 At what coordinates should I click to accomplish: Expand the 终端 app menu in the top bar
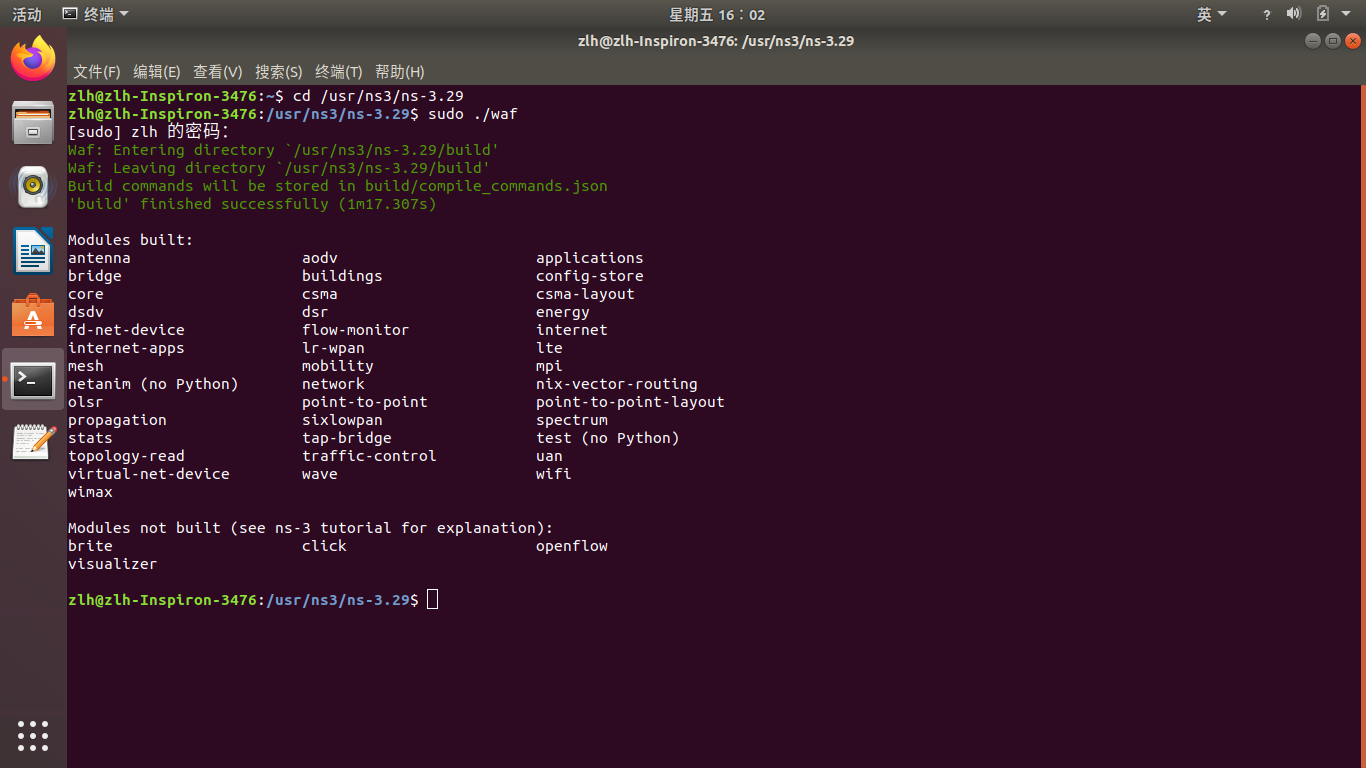coord(95,14)
